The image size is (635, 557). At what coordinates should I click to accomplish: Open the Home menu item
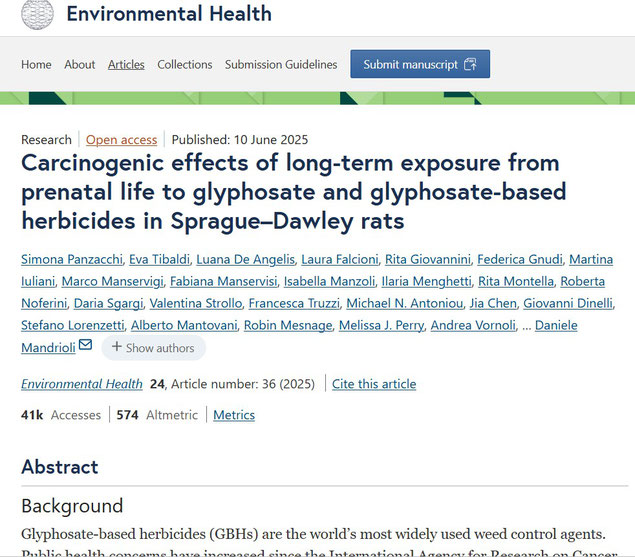36,64
